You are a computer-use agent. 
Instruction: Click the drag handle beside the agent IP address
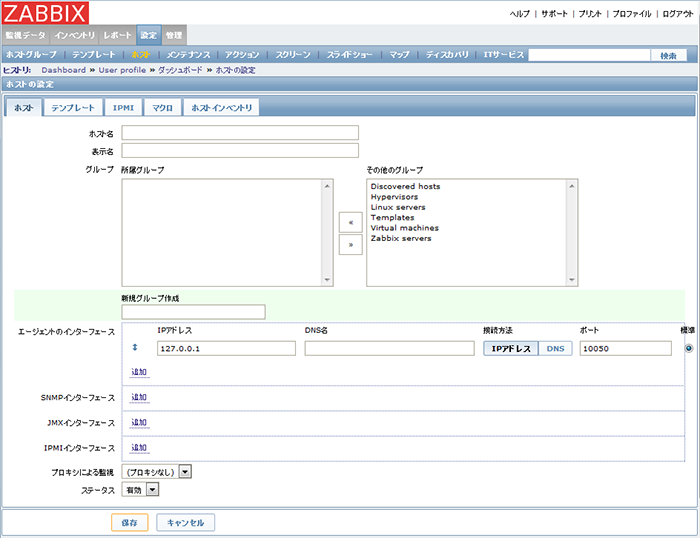click(135, 347)
